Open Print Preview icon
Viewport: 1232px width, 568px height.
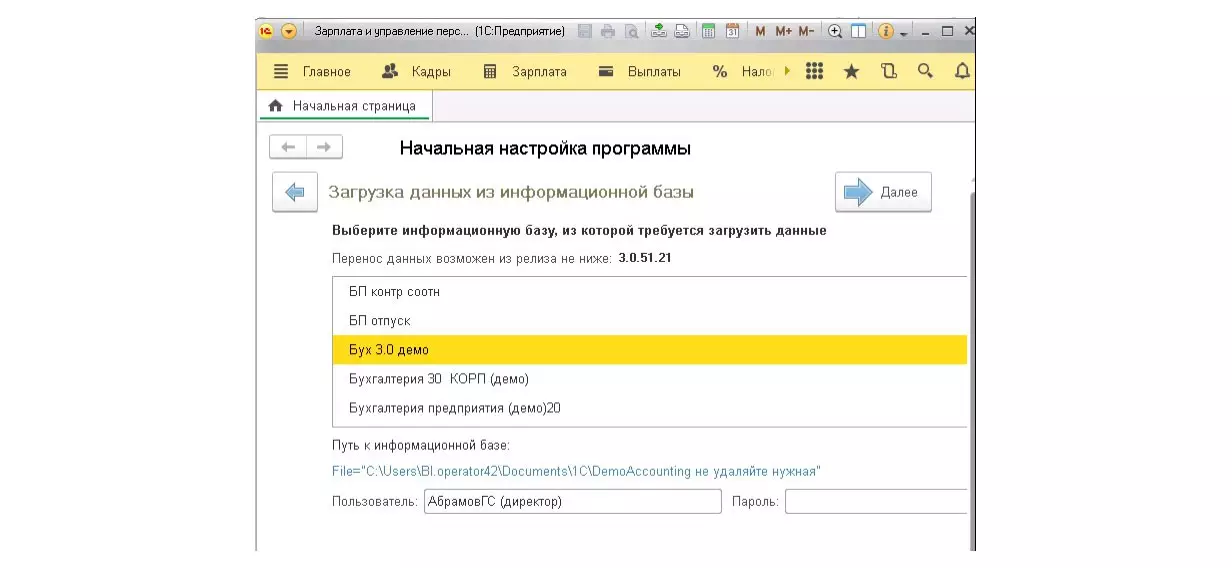(x=631, y=31)
